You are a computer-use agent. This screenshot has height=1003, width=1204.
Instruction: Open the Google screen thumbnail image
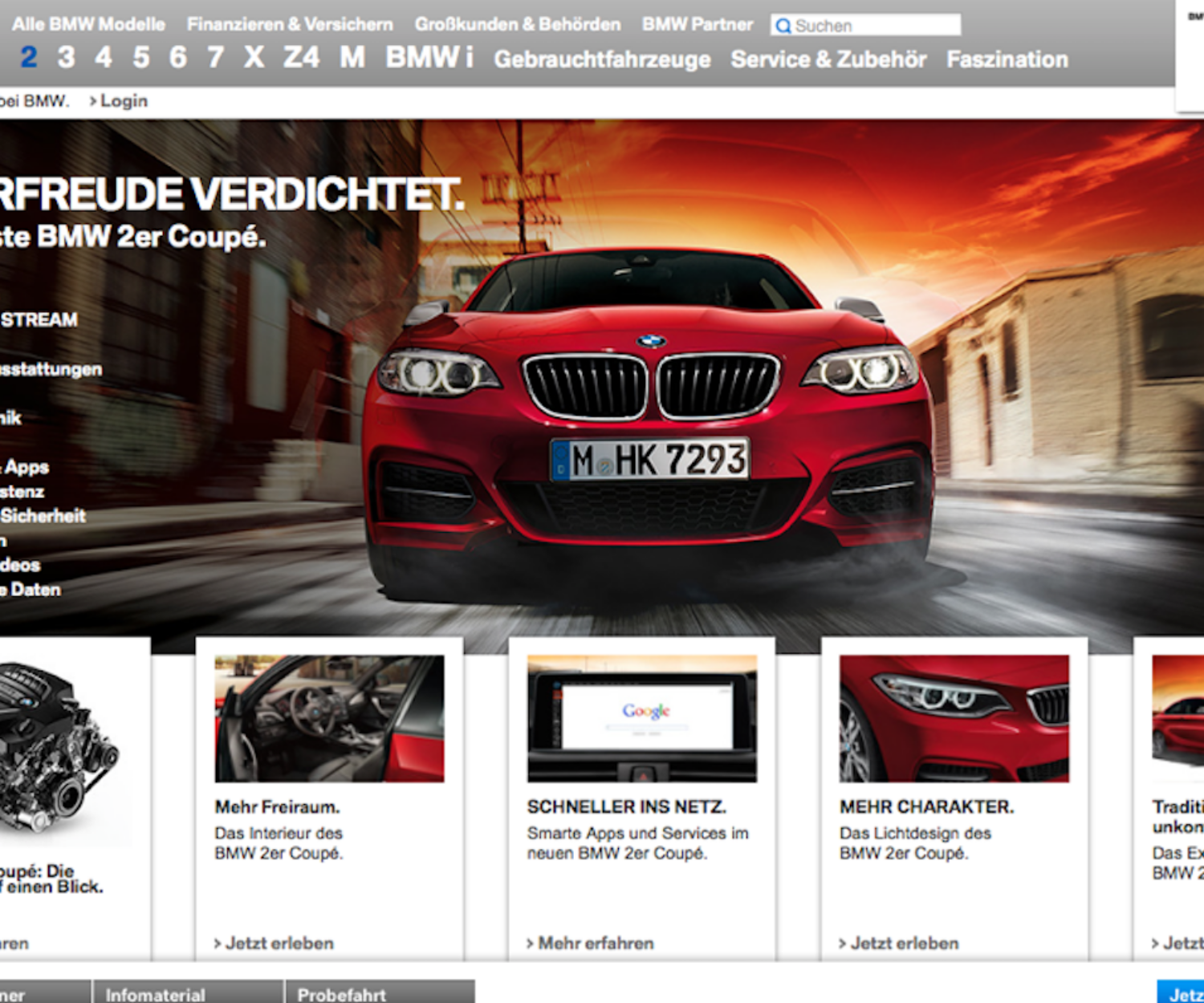(x=641, y=718)
